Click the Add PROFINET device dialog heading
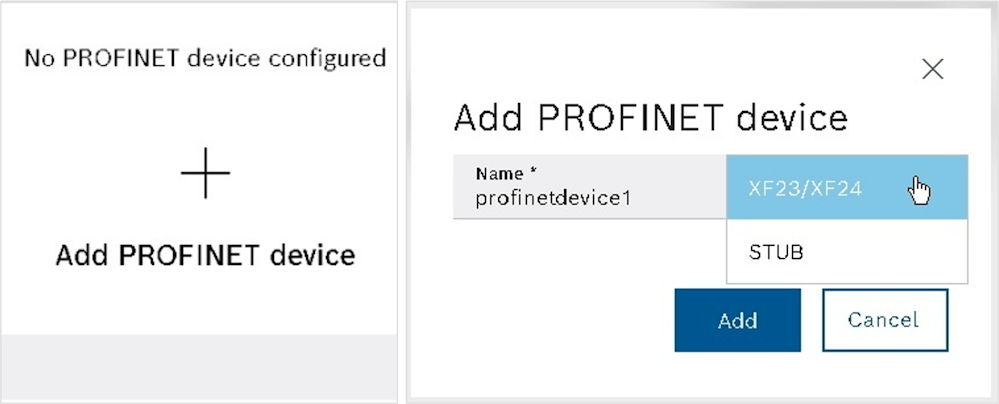This screenshot has height=404, width=999. click(x=650, y=118)
